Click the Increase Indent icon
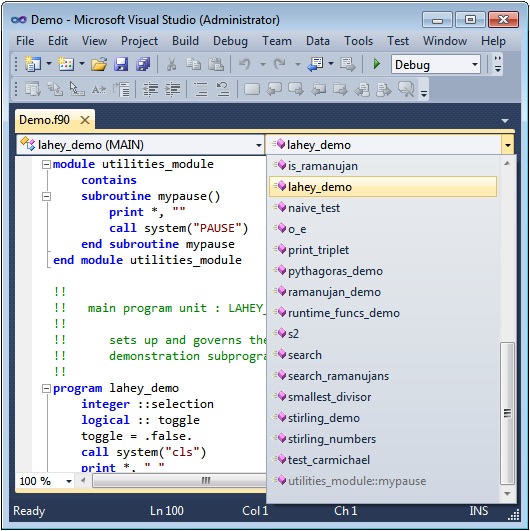The width and height of the screenshot is (530, 531). 173,90
